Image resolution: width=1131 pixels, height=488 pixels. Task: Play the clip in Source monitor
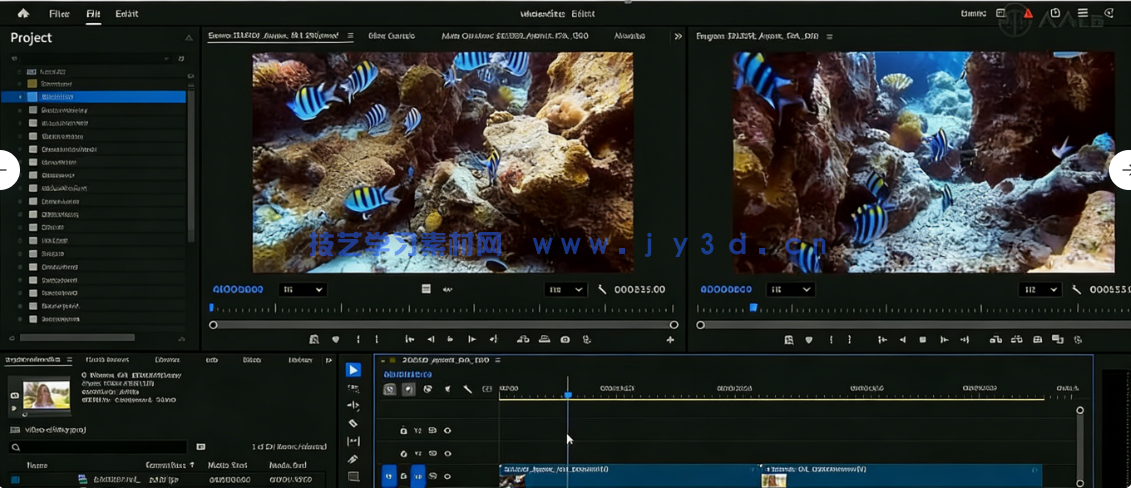click(451, 340)
